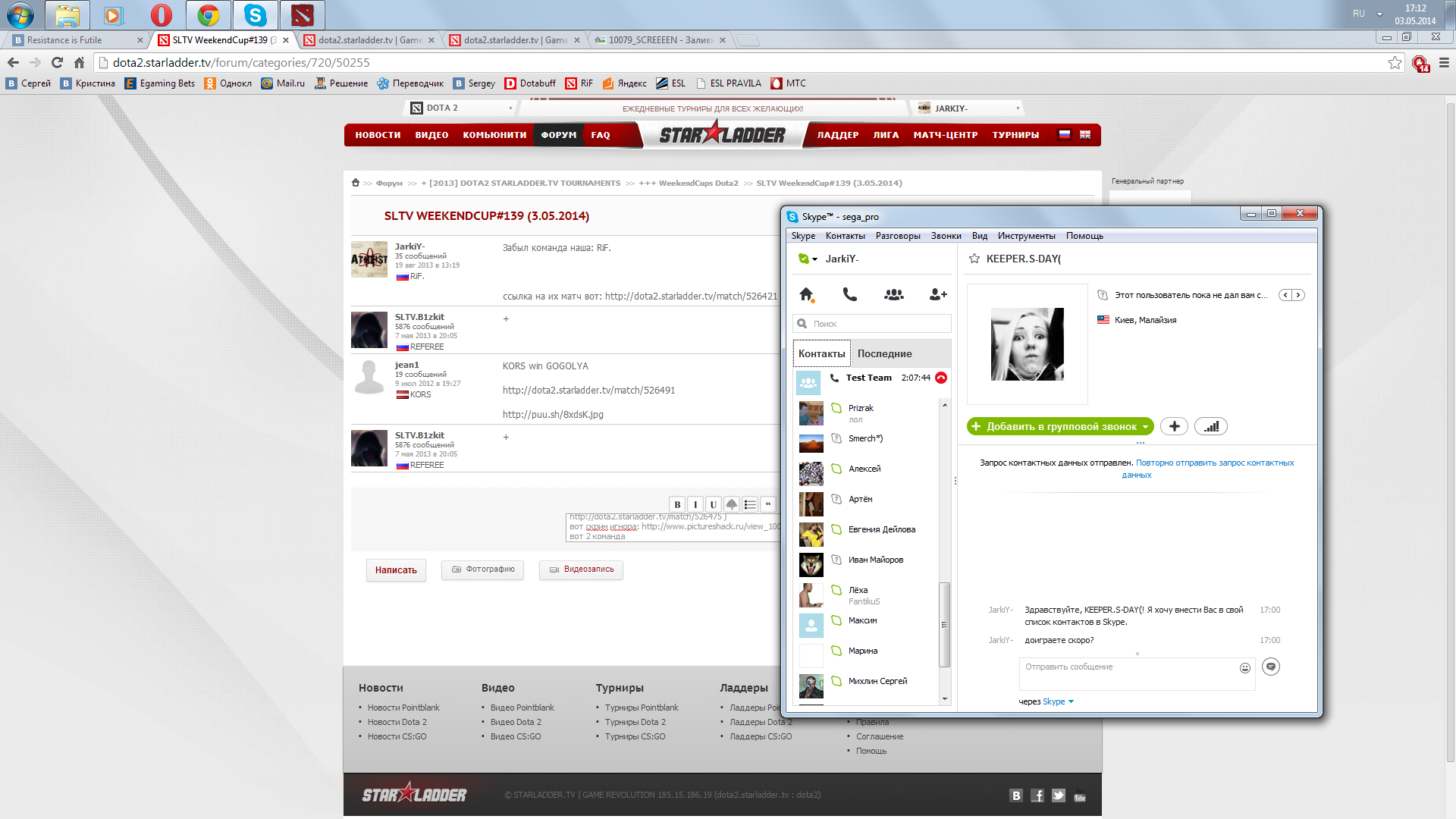The image size is (1456, 819).
Task: Switch site to Russian flag language
Action: coord(1065,134)
